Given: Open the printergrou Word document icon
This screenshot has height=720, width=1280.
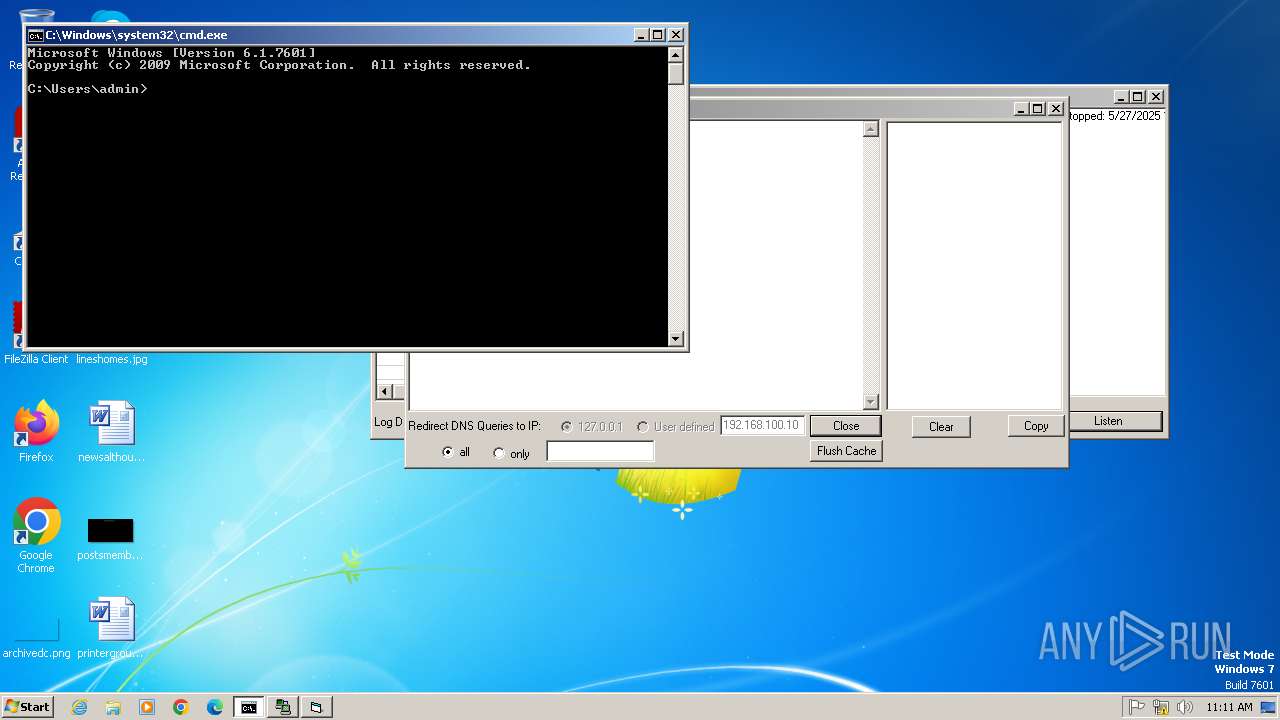Looking at the screenshot, I should pyautogui.click(x=111, y=628).
